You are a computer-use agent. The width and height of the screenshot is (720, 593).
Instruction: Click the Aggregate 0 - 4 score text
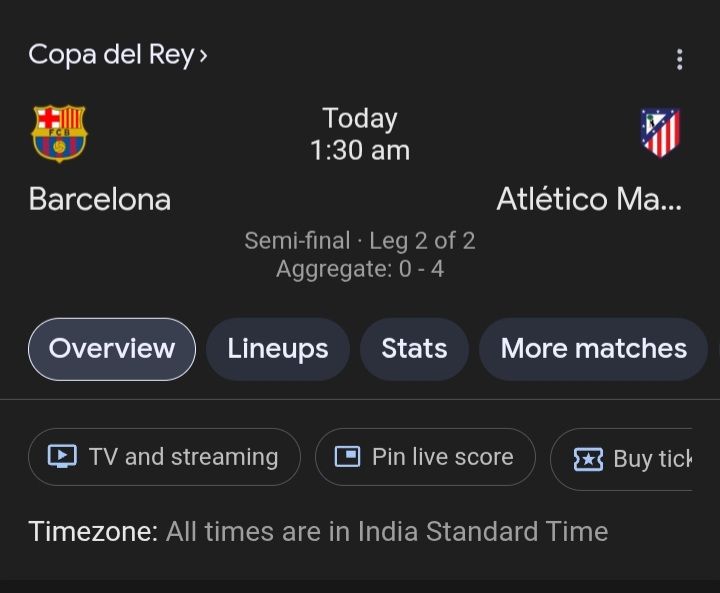[x=360, y=269]
